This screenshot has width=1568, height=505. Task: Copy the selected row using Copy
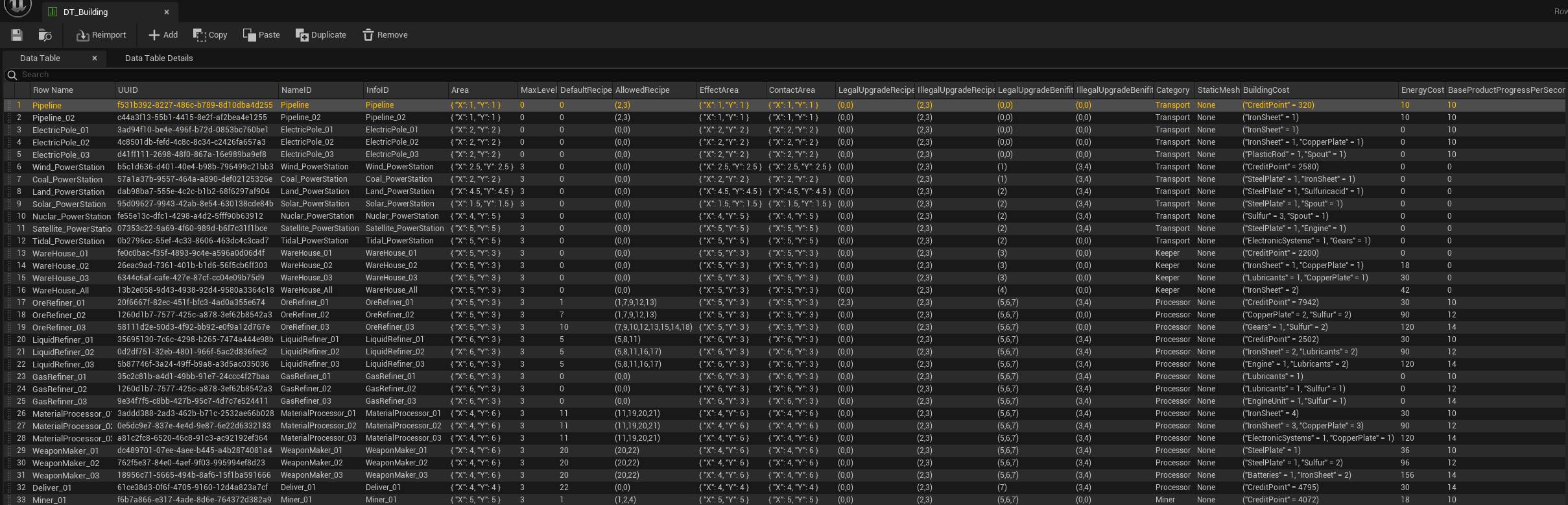[210, 35]
